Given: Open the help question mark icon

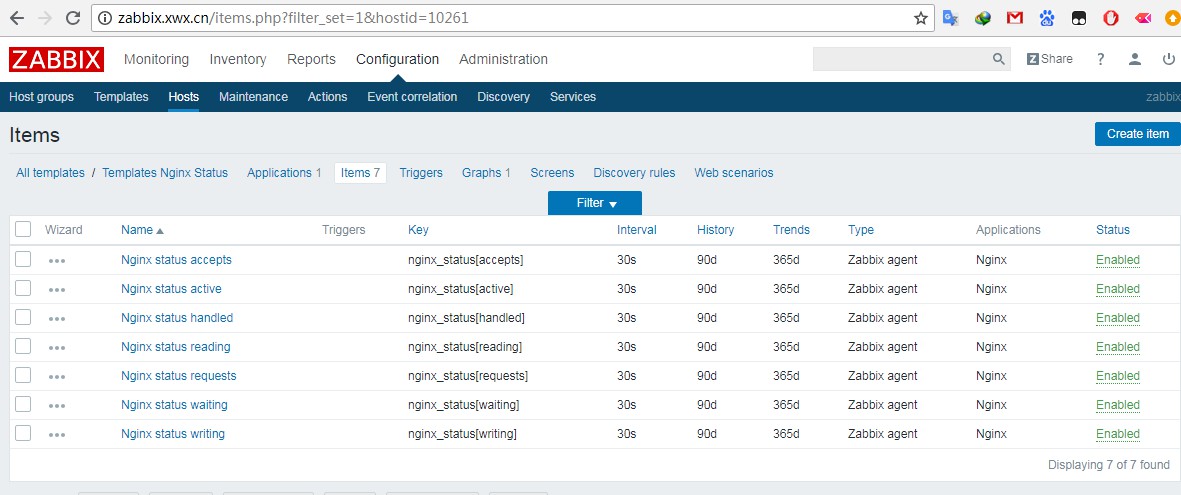Looking at the screenshot, I should point(1100,59).
